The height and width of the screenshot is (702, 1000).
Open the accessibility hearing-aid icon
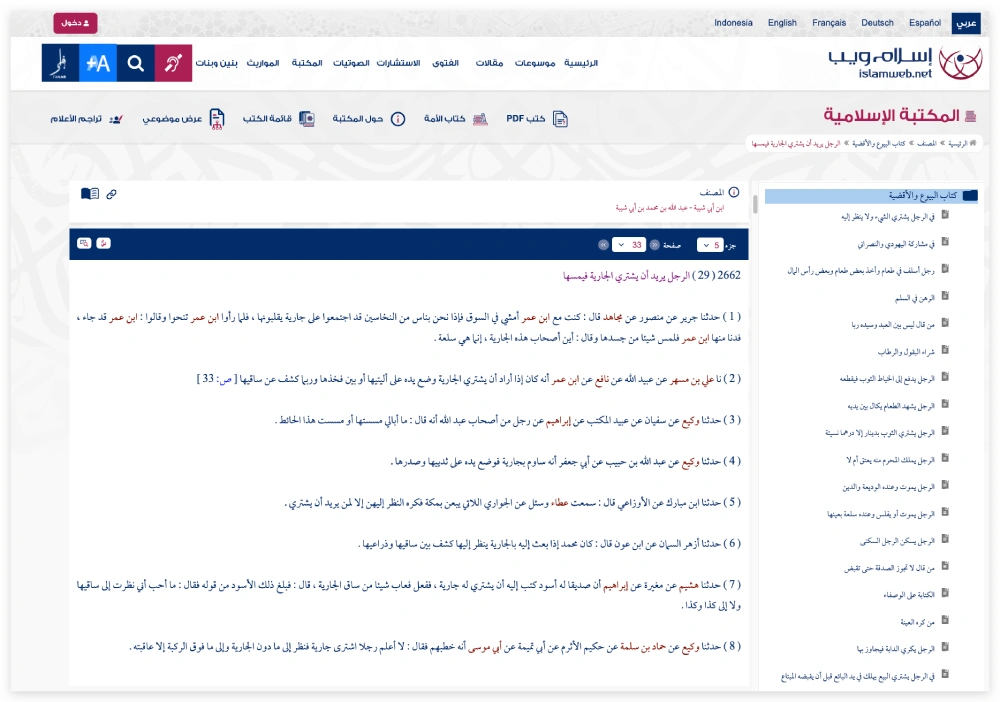pyautogui.click(x=173, y=63)
